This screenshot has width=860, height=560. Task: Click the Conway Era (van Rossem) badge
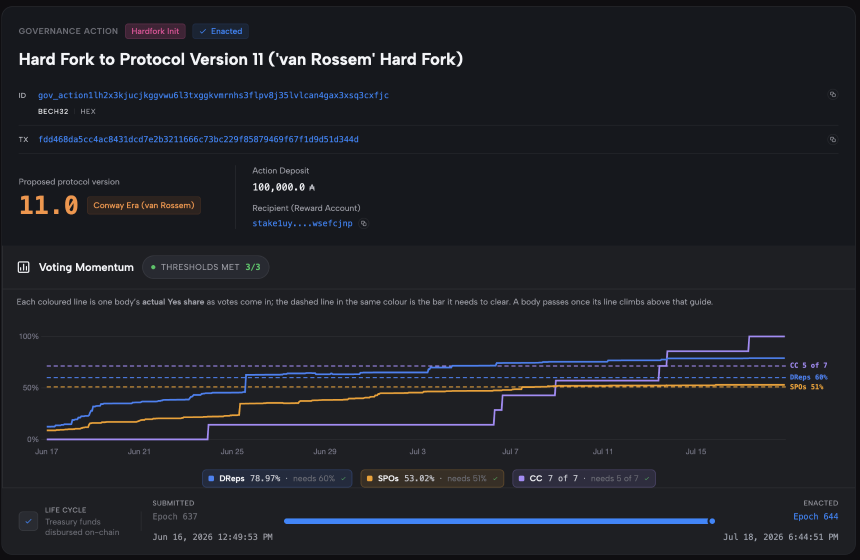[x=144, y=205]
